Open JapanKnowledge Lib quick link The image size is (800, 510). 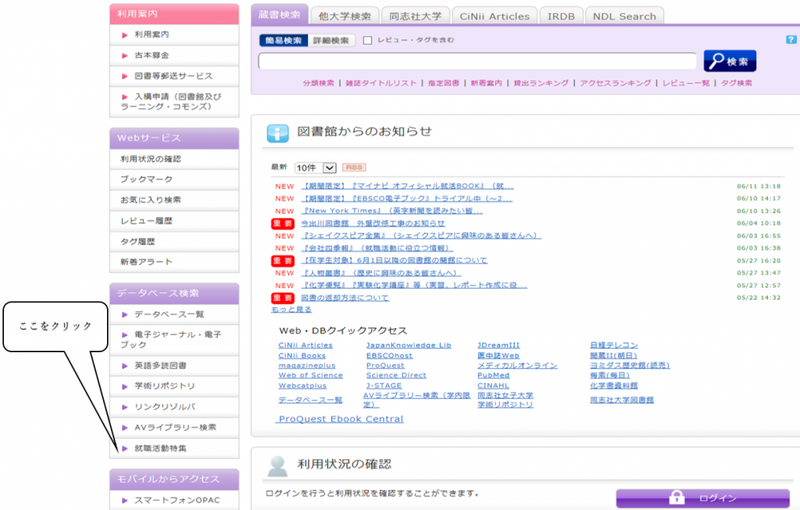click(x=409, y=345)
